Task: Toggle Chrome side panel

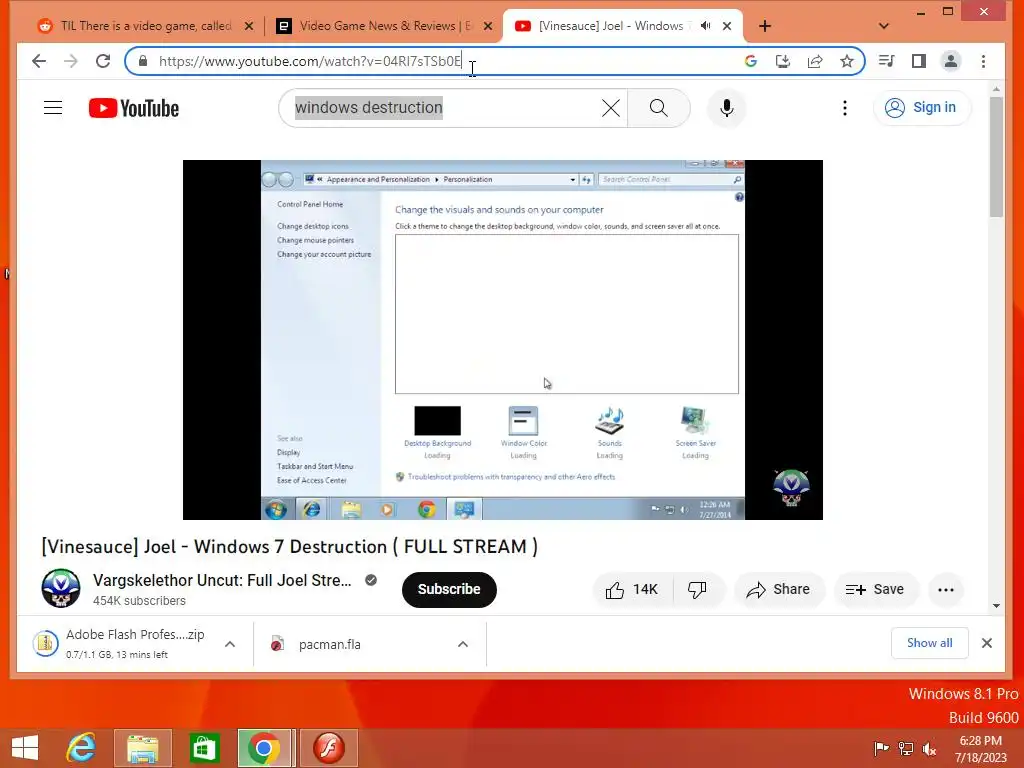Action: [919, 61]
